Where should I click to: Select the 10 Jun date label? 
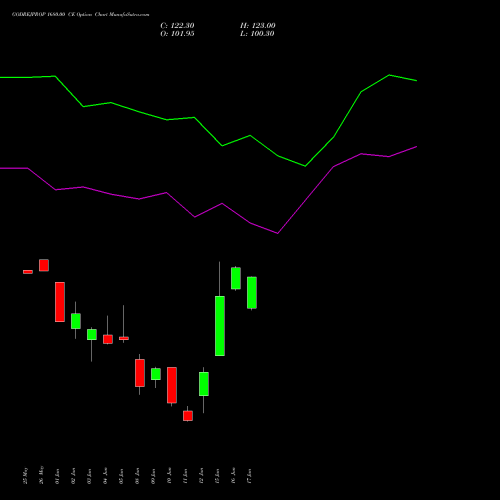pyautogui.click(x=170, y=476)
